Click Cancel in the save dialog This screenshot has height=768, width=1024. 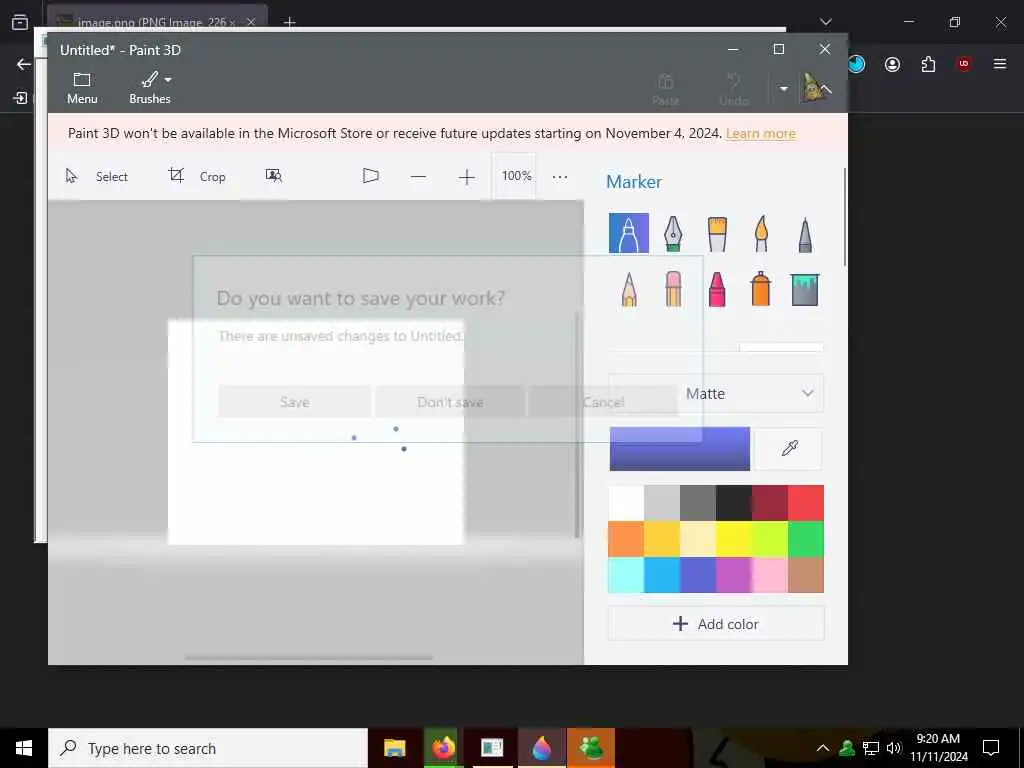pyautogui.click(x=603, y=402)
